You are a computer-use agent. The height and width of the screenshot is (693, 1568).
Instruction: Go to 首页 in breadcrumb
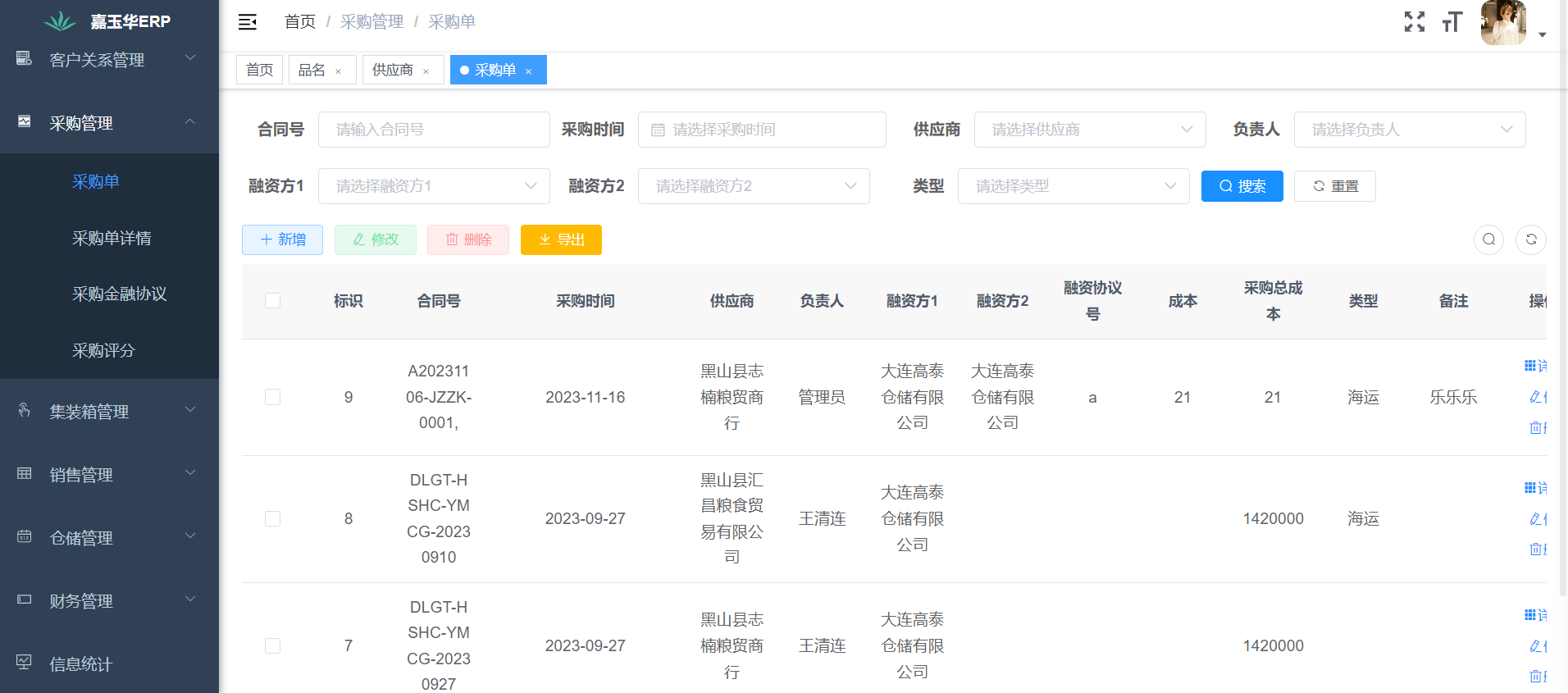tap(299, 22)
